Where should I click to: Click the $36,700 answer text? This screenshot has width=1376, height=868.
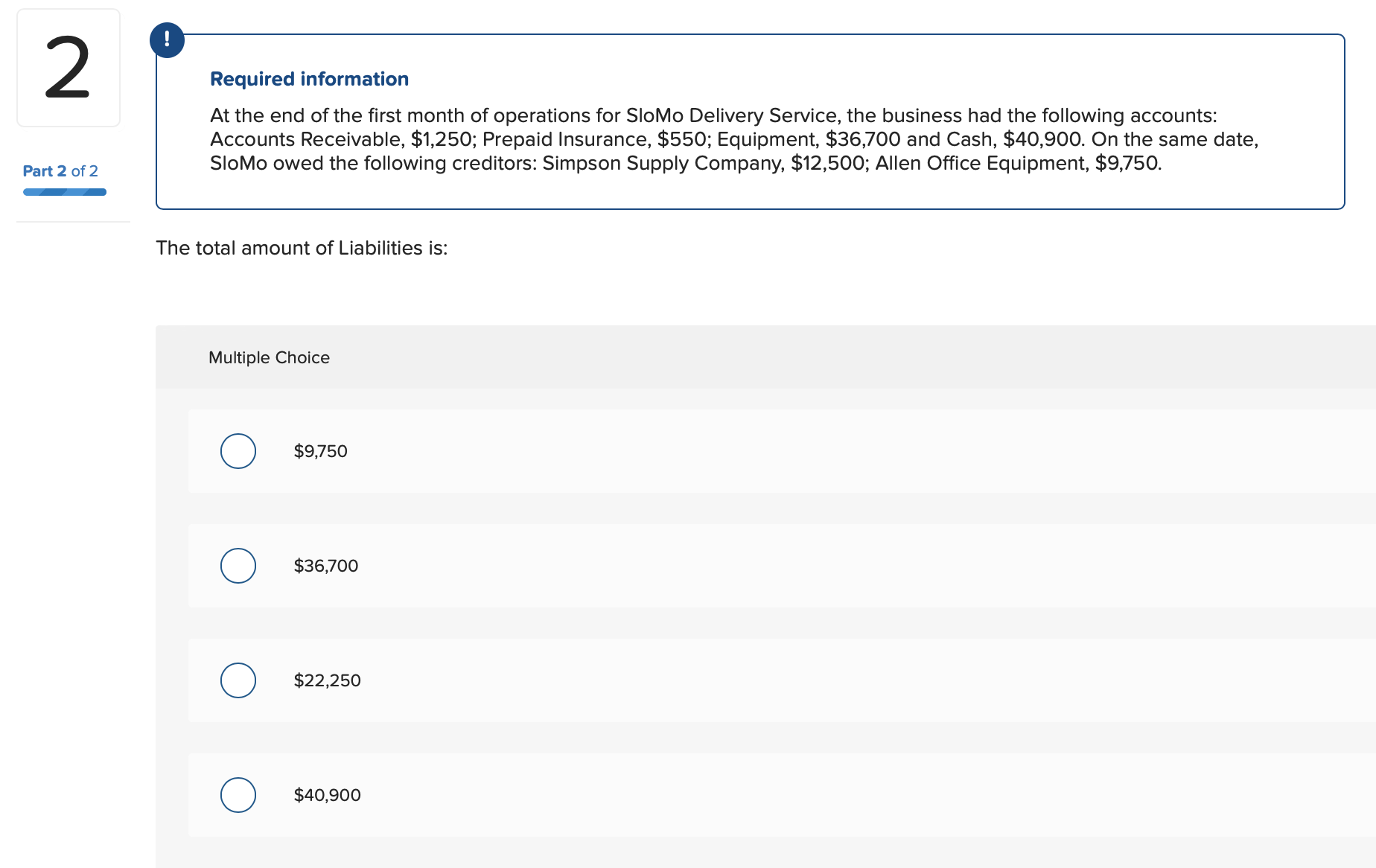tap(326, 566)
